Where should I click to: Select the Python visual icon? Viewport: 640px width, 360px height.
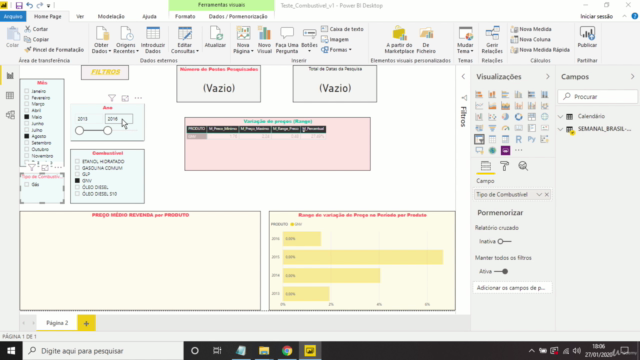531,139
